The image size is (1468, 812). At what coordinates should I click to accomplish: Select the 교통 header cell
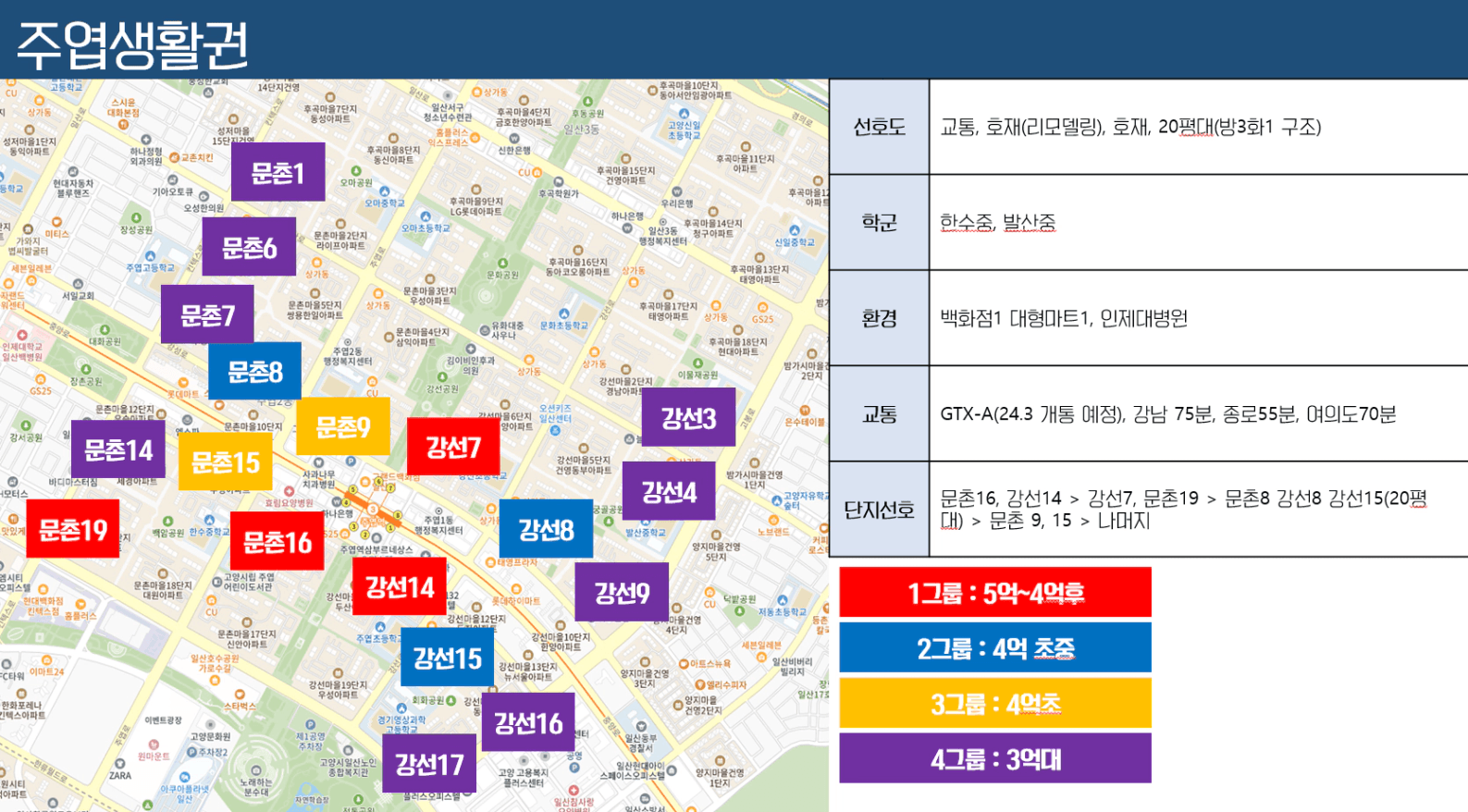[x=879, y=413]
